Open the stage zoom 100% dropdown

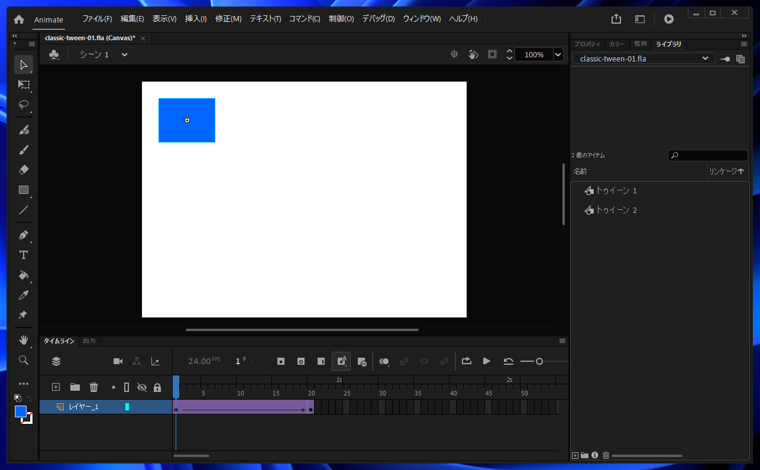pos(558,55)
